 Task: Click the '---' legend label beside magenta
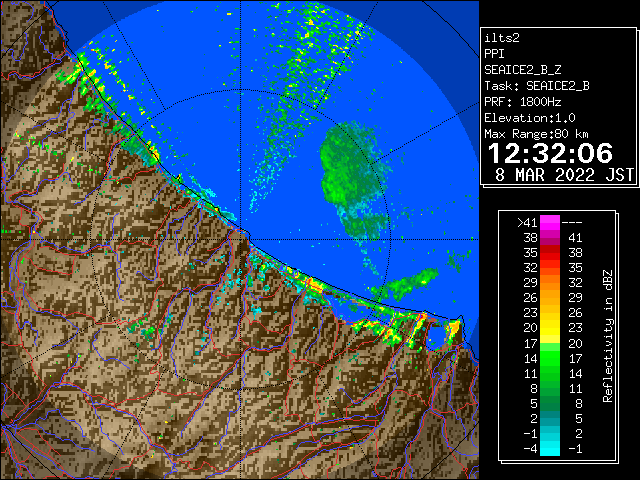pyautogui.click(x=572, y=223)
